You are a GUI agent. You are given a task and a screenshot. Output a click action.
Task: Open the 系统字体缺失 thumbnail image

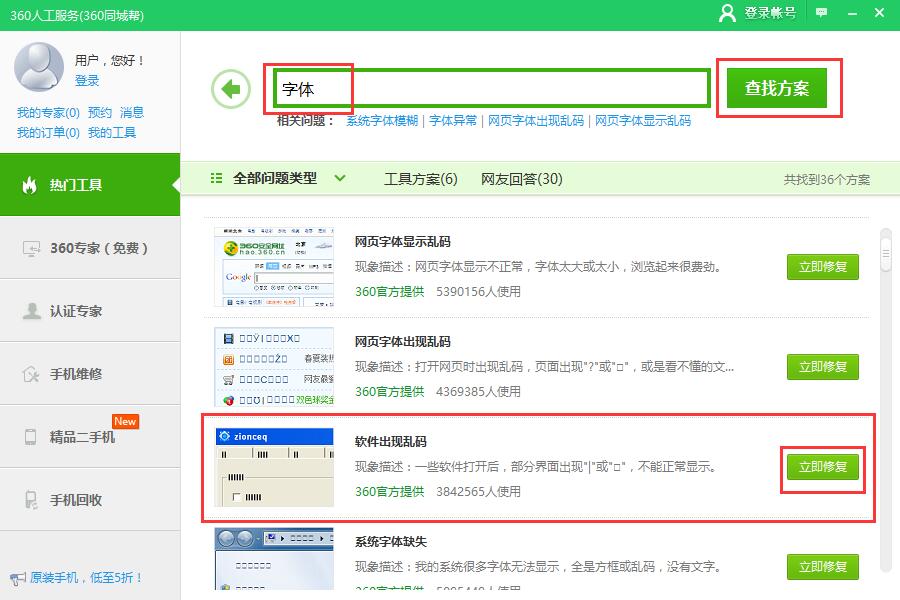pos(274,559)
